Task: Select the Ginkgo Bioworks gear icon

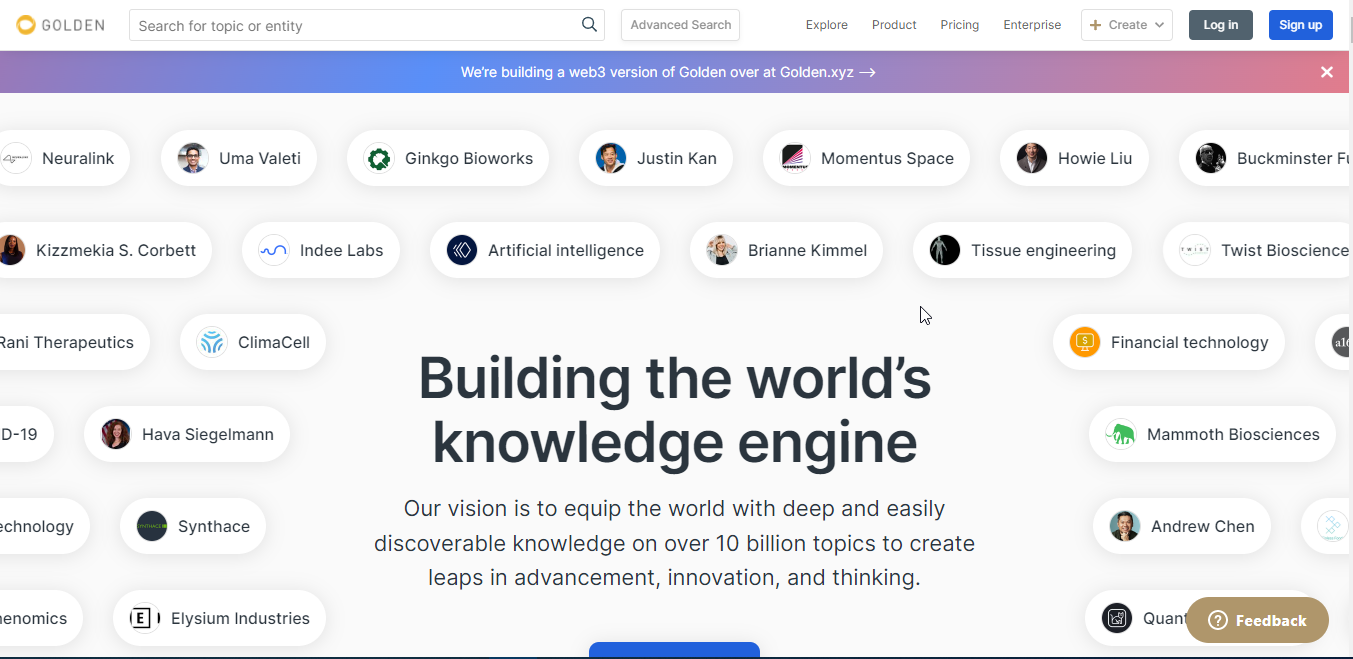Action: pyautogui.click(x=378, y=158)
